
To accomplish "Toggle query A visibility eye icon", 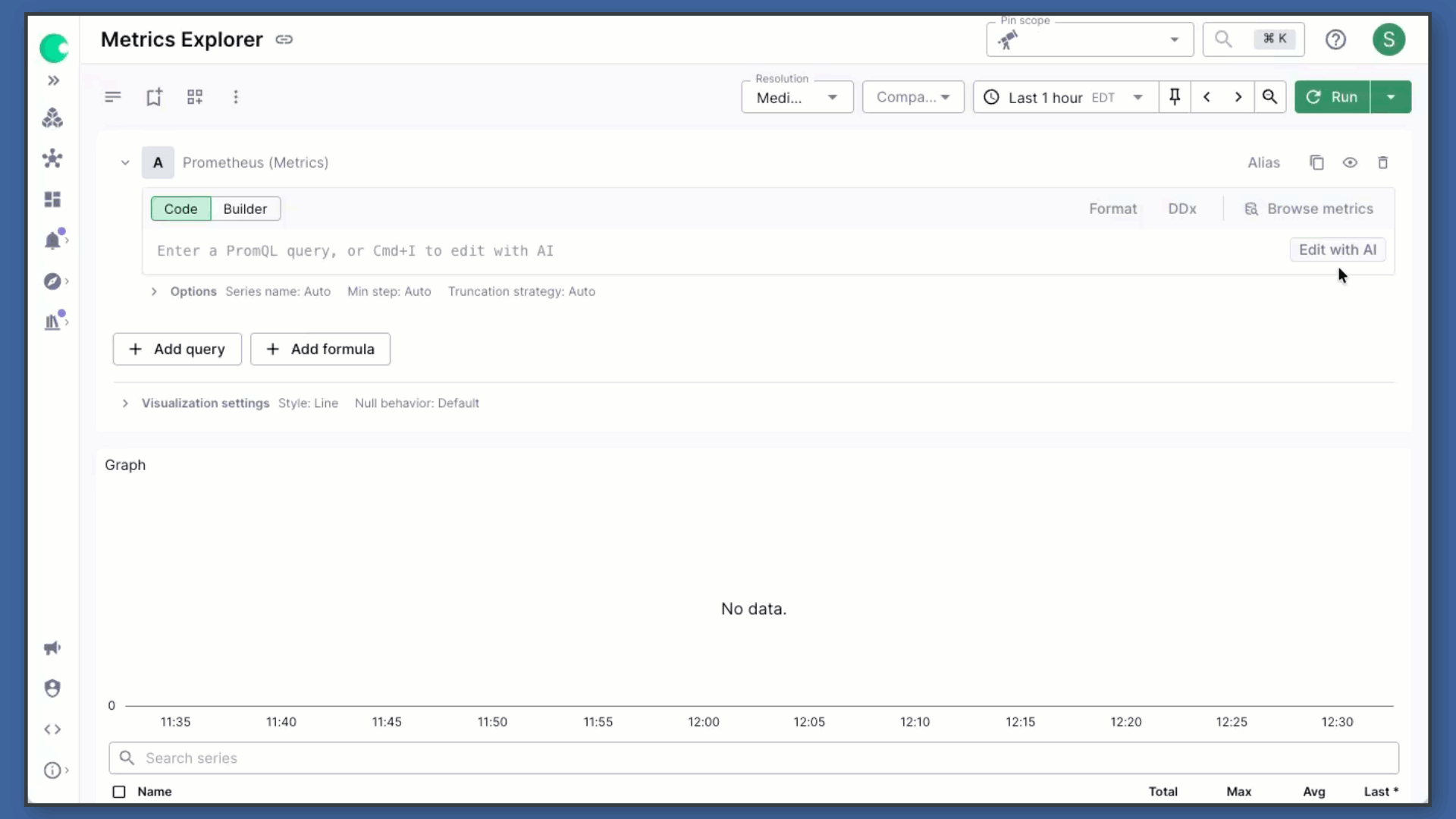I will (1350, 162).
